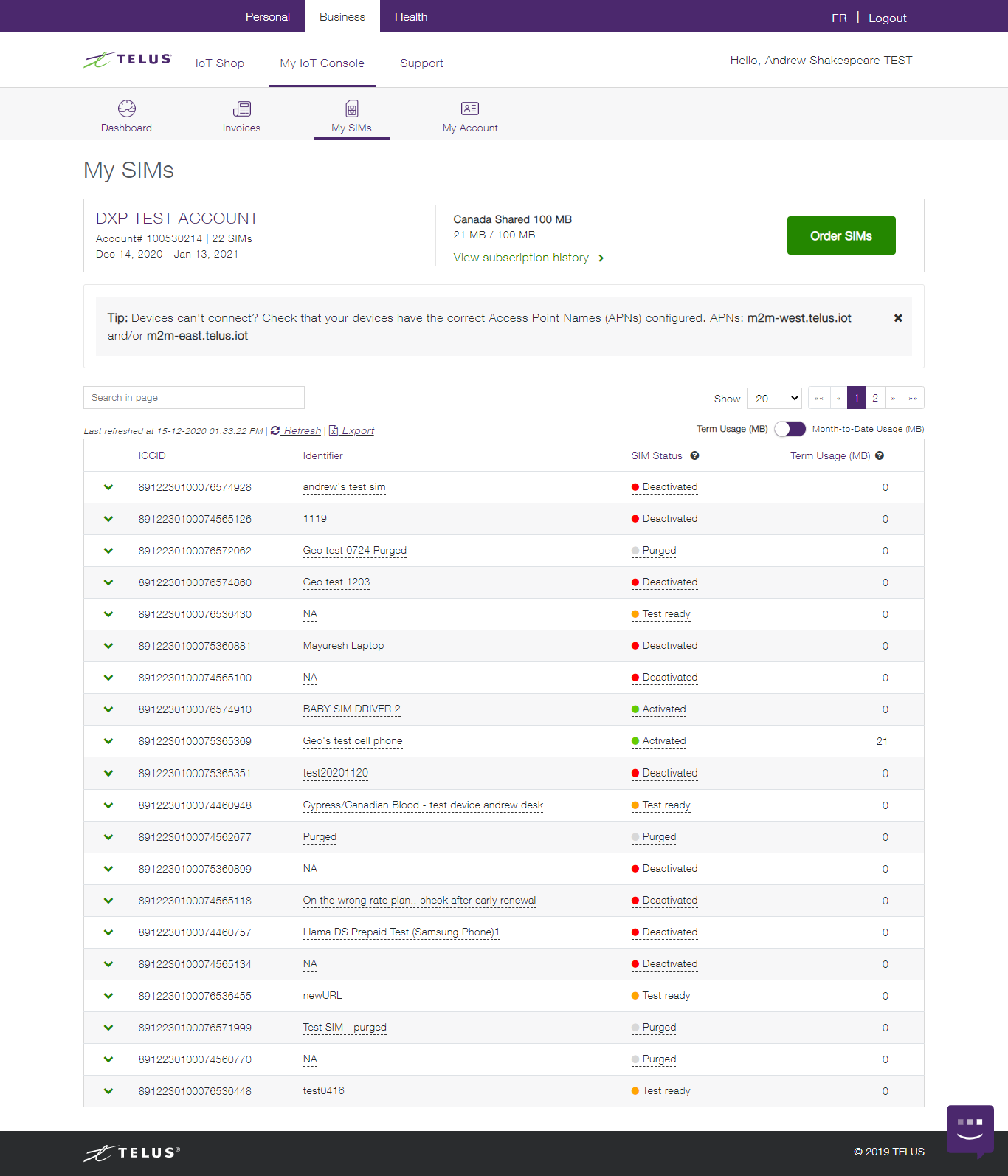Image resolution: width=1008 pixels, height=1176 pixels.
Task: Expand row for andrew's test sim
Action: tap(108, 487)
